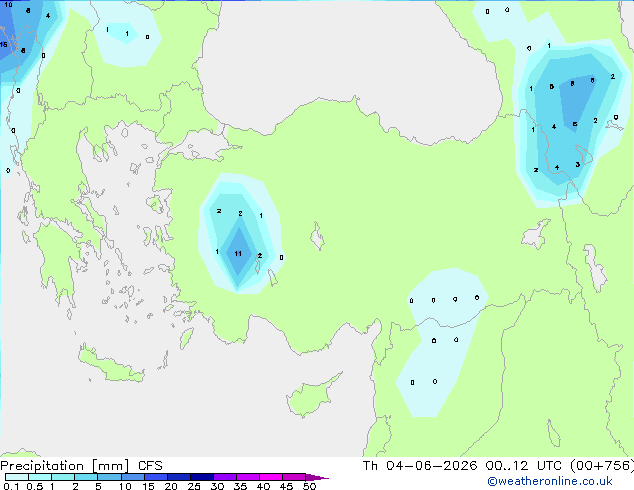Select the 15–20 mm legend swatch

(156, 477)
